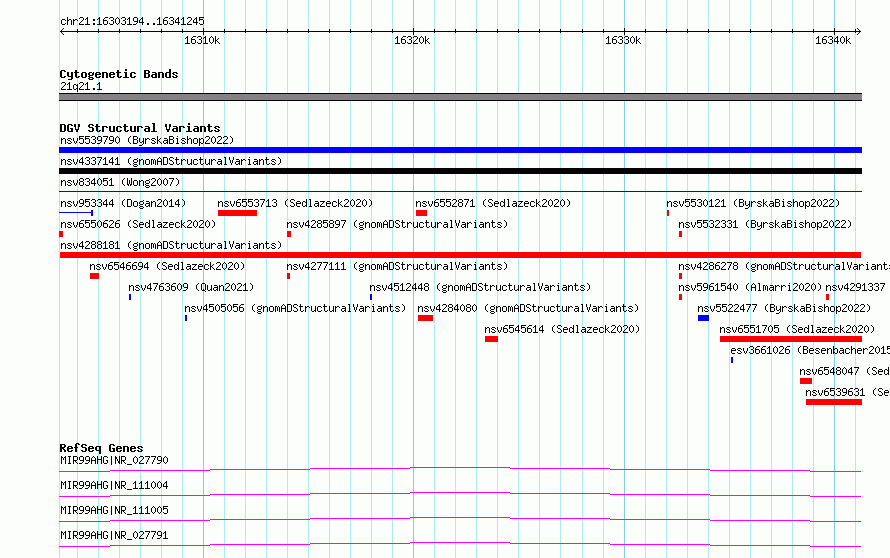Select the black nsv4337141 variant bar
Screen dimensions: 890x558
pyautogui.click(x=460, y=171)
